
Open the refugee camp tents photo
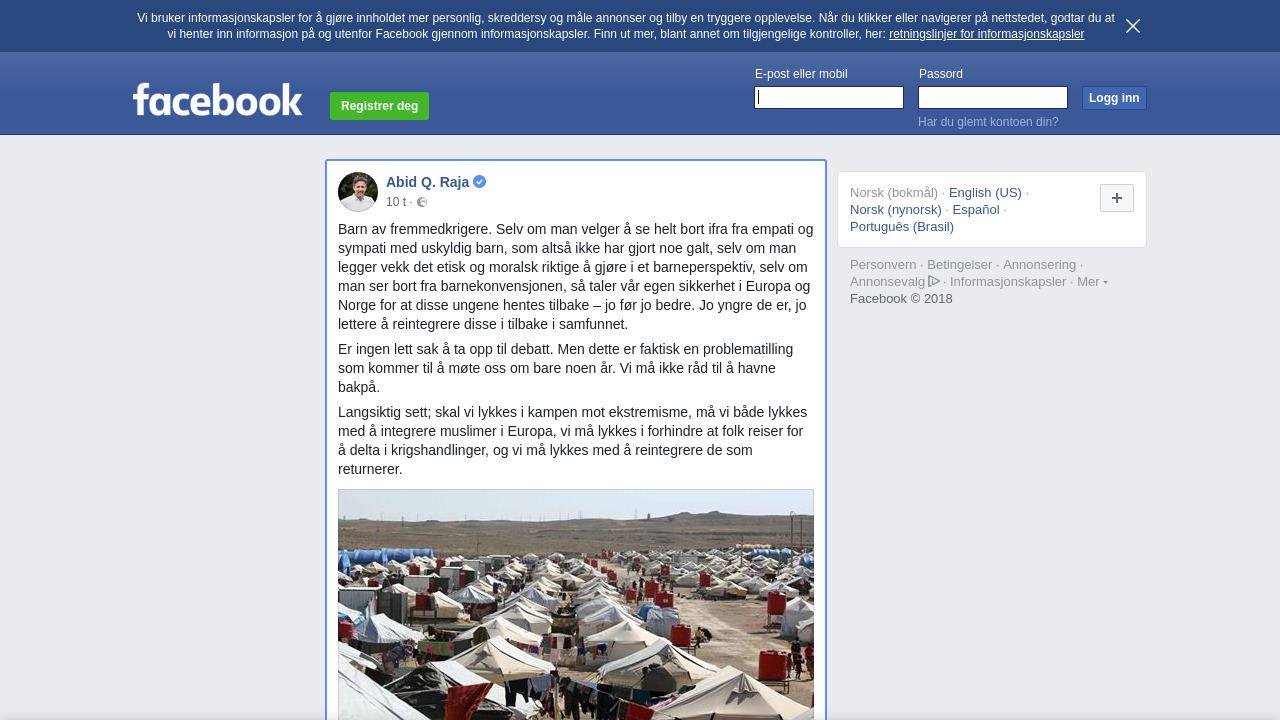point(576,604)
